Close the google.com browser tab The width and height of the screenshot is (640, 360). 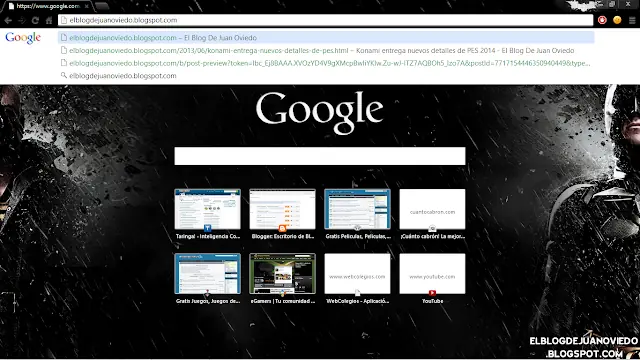pos(87,7)
